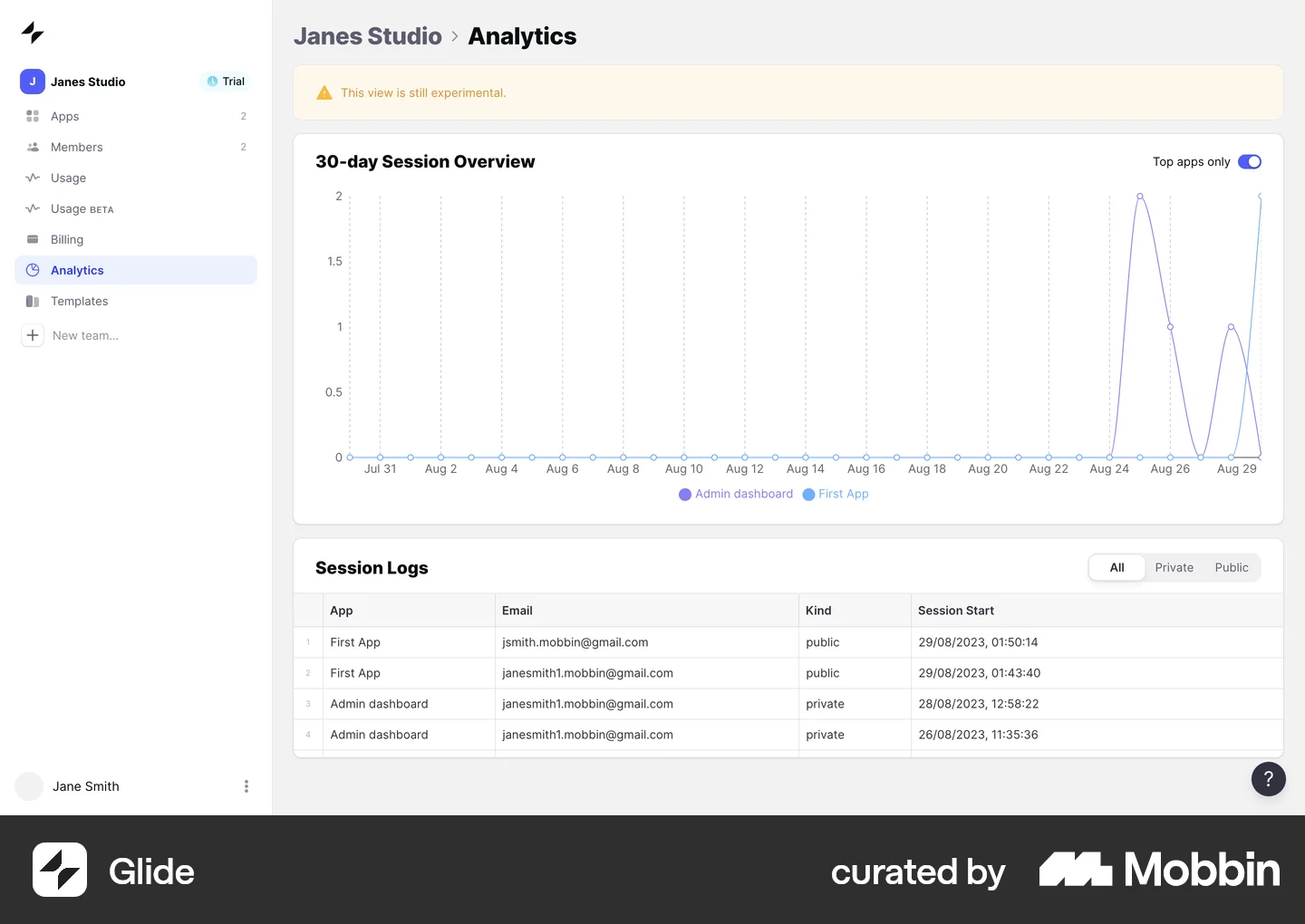
Task: Select the All session logs filter
Action: tap(1116, 568)
